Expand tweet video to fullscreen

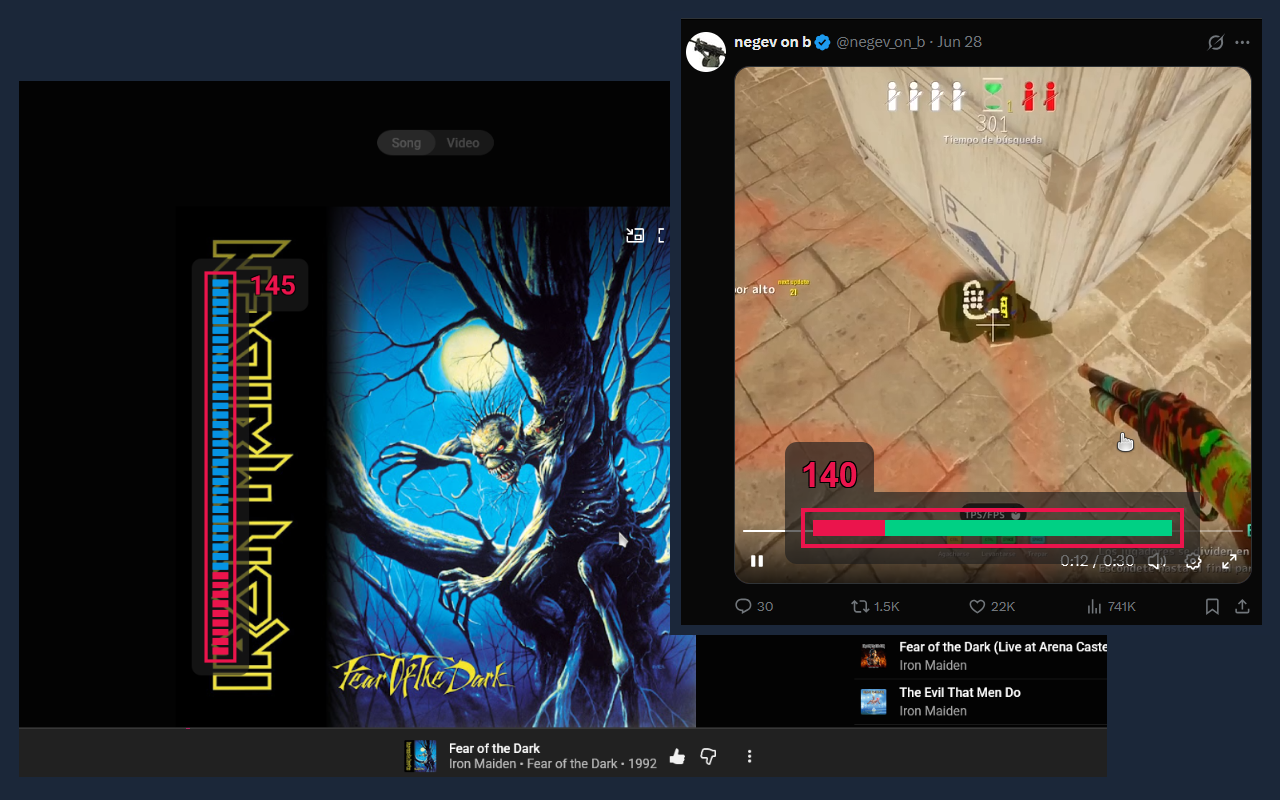coord(1230,561)
